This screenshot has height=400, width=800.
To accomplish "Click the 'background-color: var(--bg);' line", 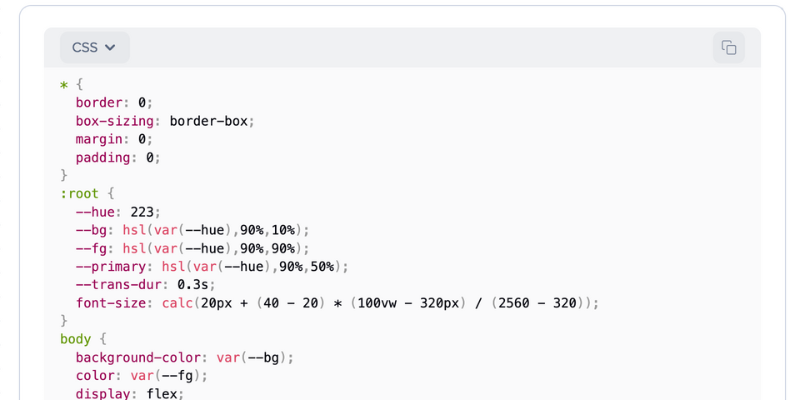I will coord(185,357).
